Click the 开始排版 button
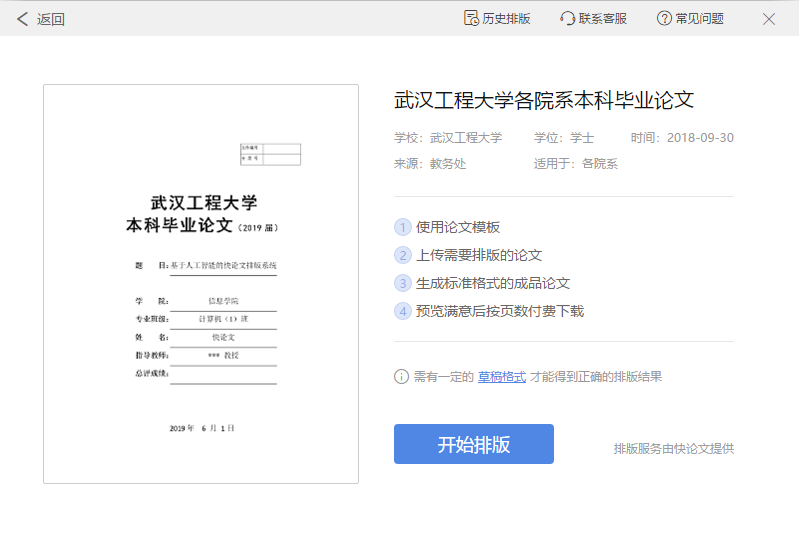799x533 pixels. point(473,444)
